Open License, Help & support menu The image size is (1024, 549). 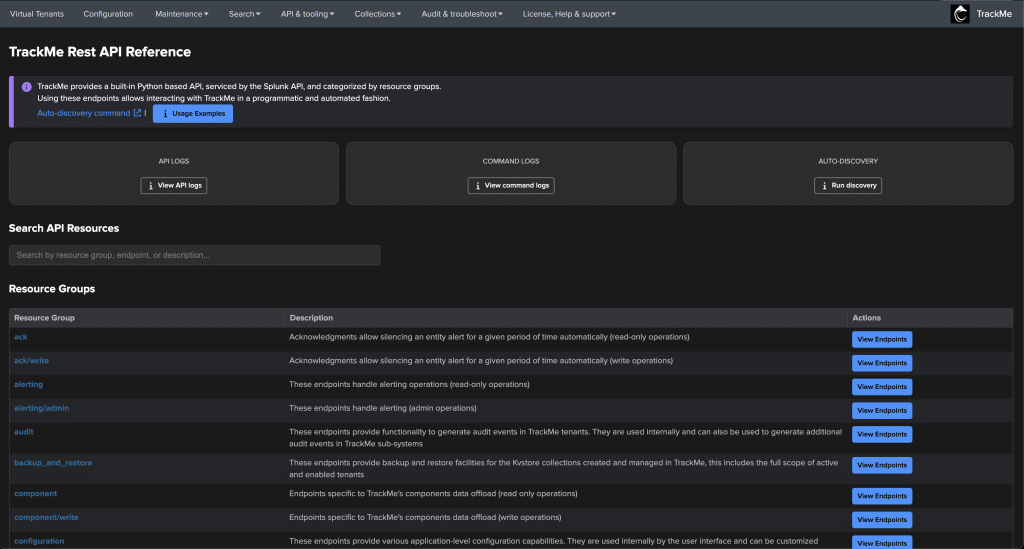click(569, 14)
